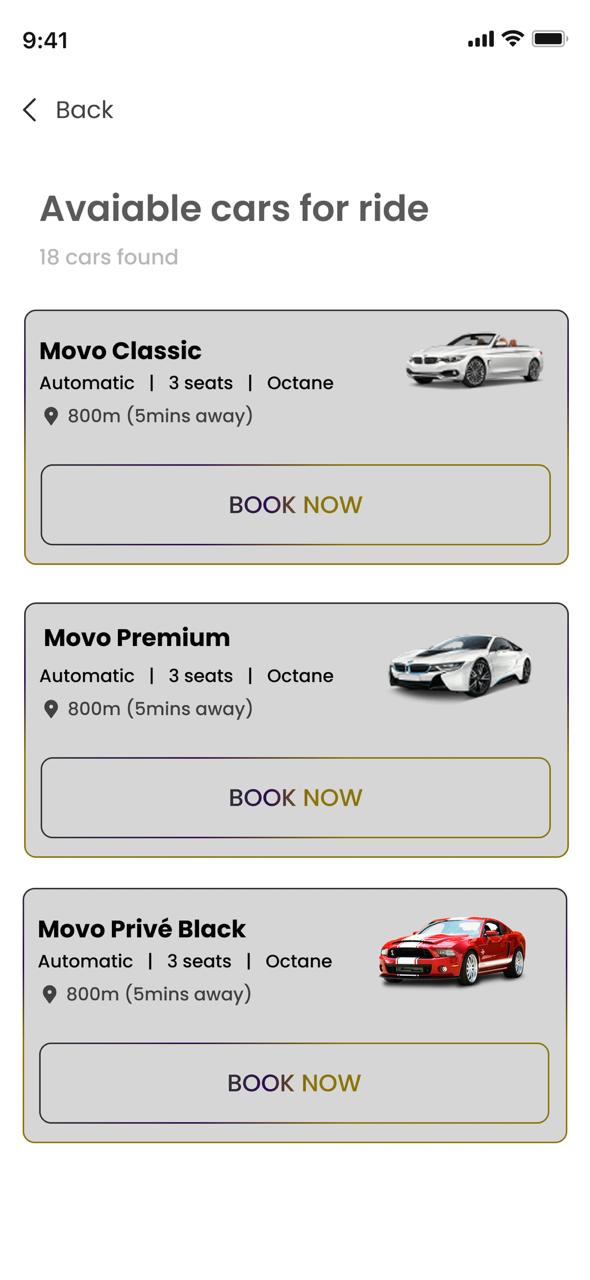Tap the 18 cars found text

(x=107, y=257)
